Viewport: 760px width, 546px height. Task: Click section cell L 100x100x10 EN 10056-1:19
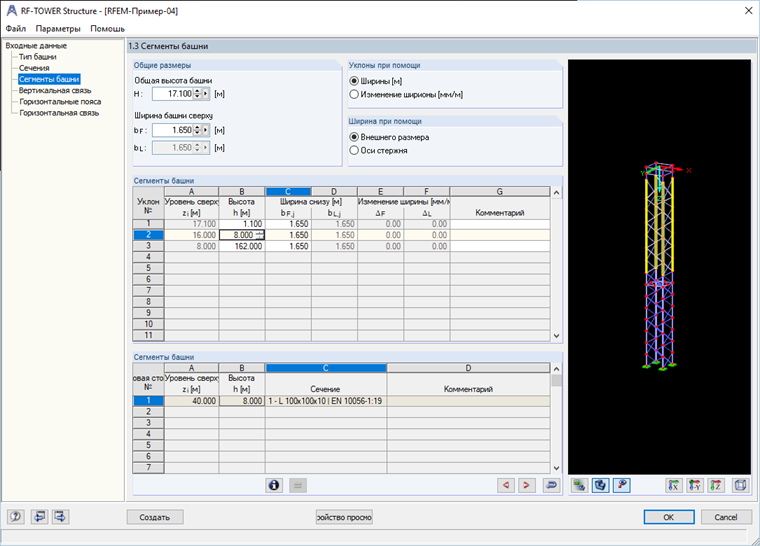(x=326, y=401)
